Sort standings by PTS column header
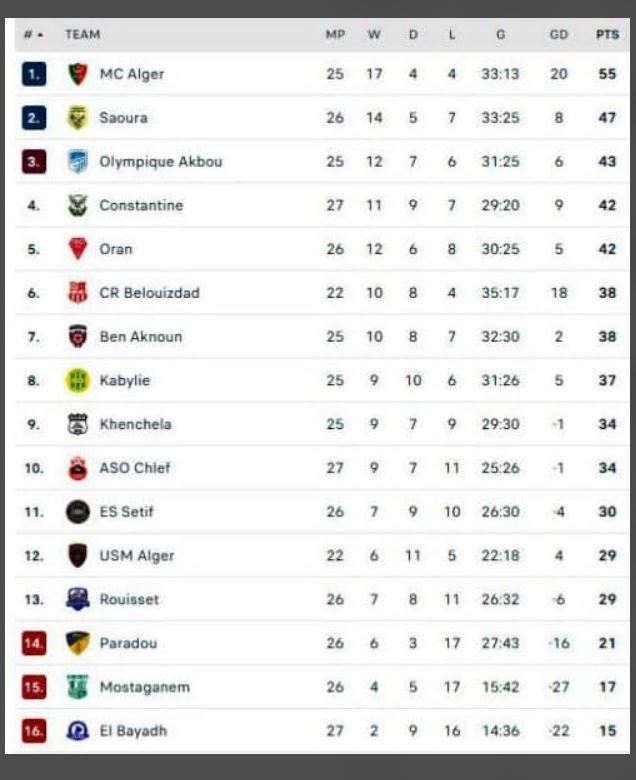 click(x=607, y=34)
